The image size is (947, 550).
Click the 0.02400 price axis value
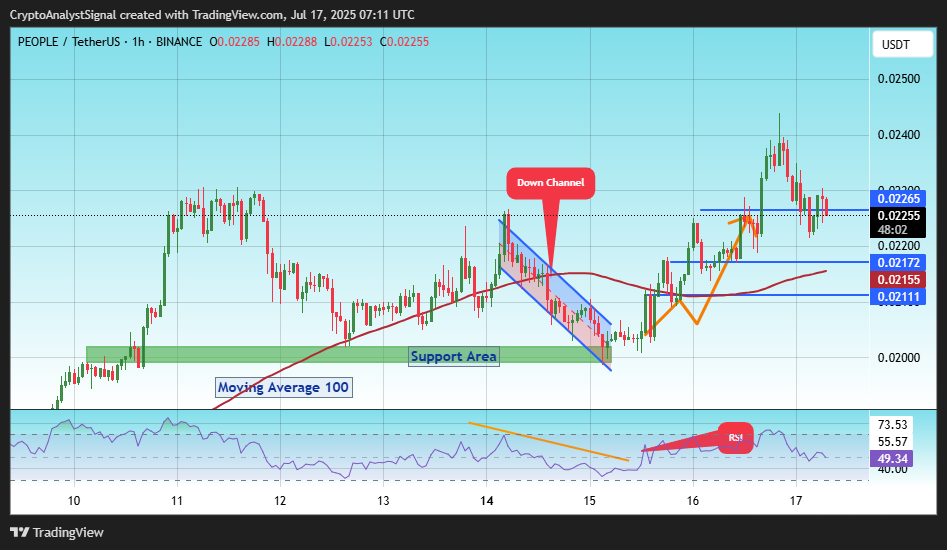tap(899, 135)
